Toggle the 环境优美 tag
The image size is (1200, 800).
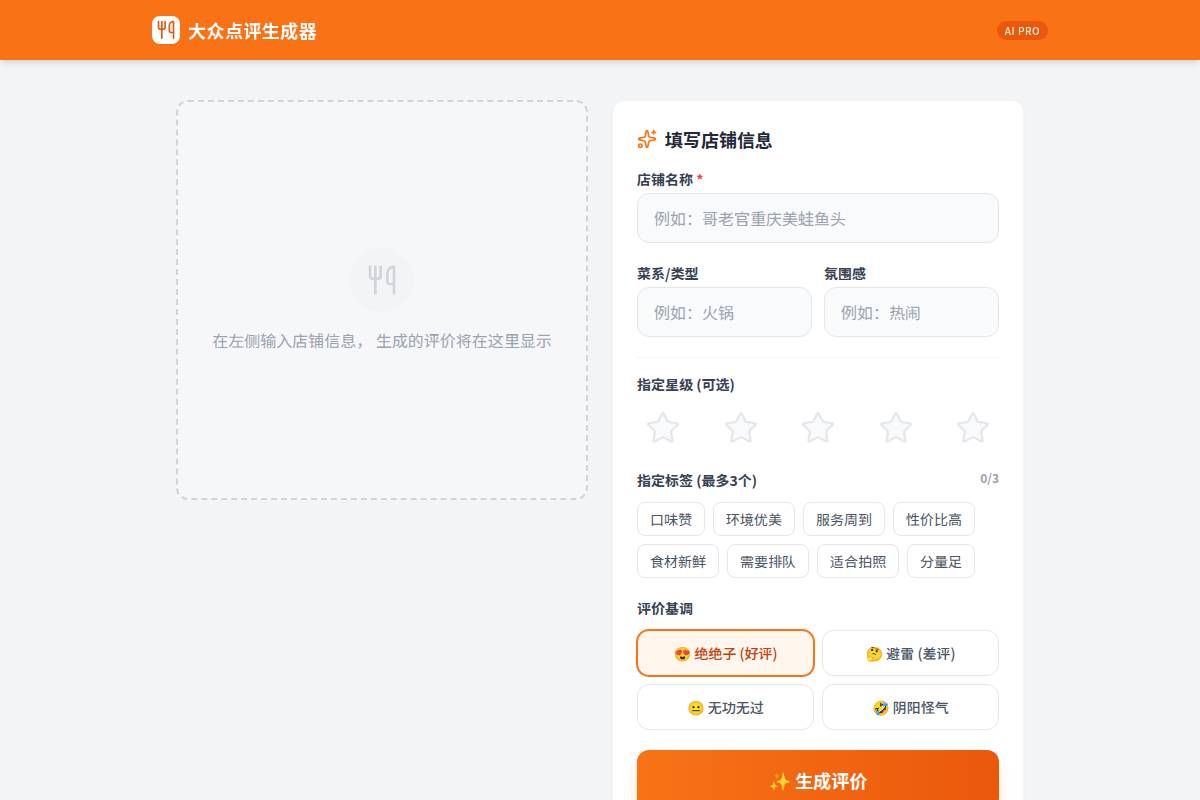[x=754, y=519]
